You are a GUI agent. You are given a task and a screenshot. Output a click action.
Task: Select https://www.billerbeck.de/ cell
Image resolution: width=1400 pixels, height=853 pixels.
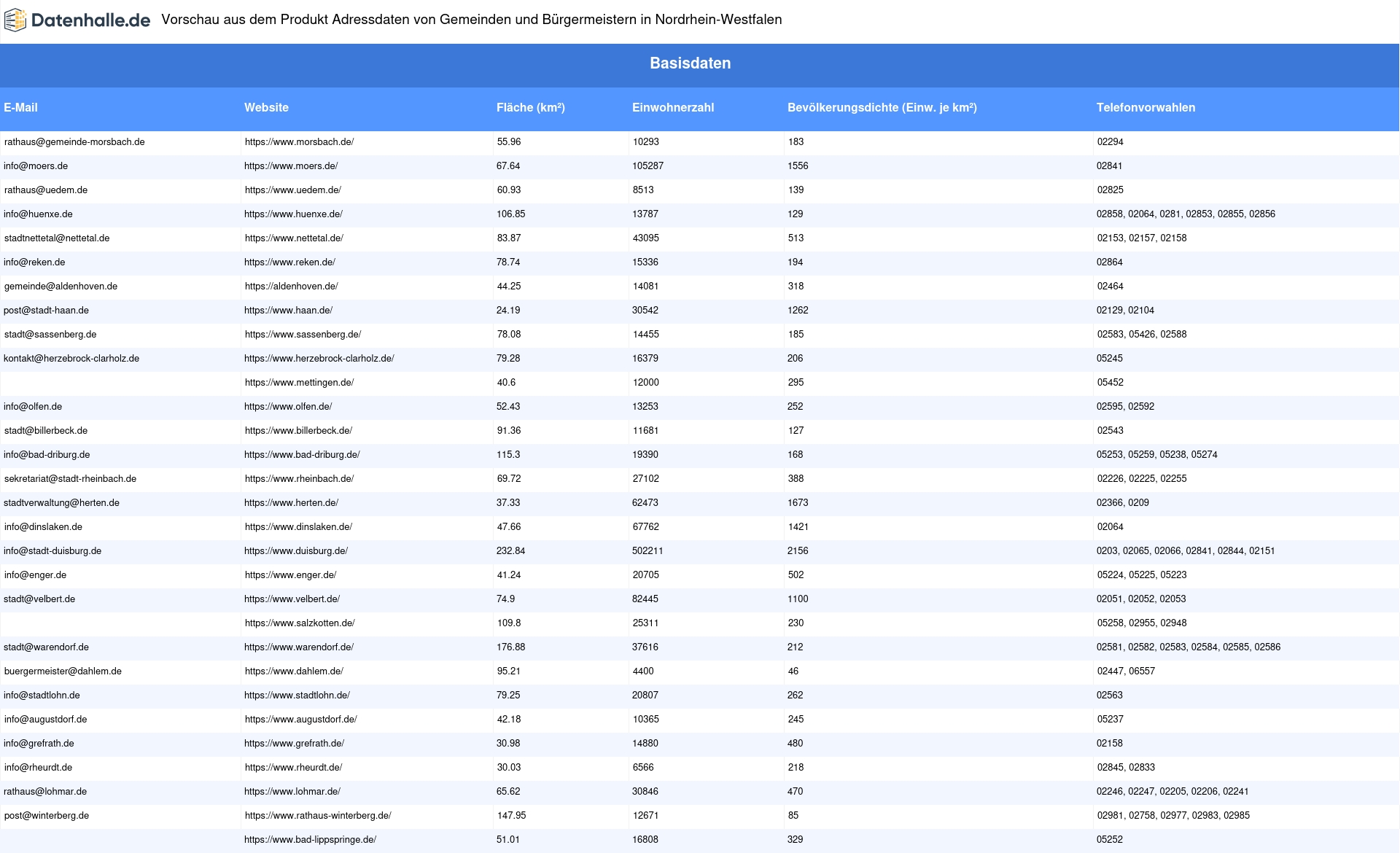coord(298,431)
